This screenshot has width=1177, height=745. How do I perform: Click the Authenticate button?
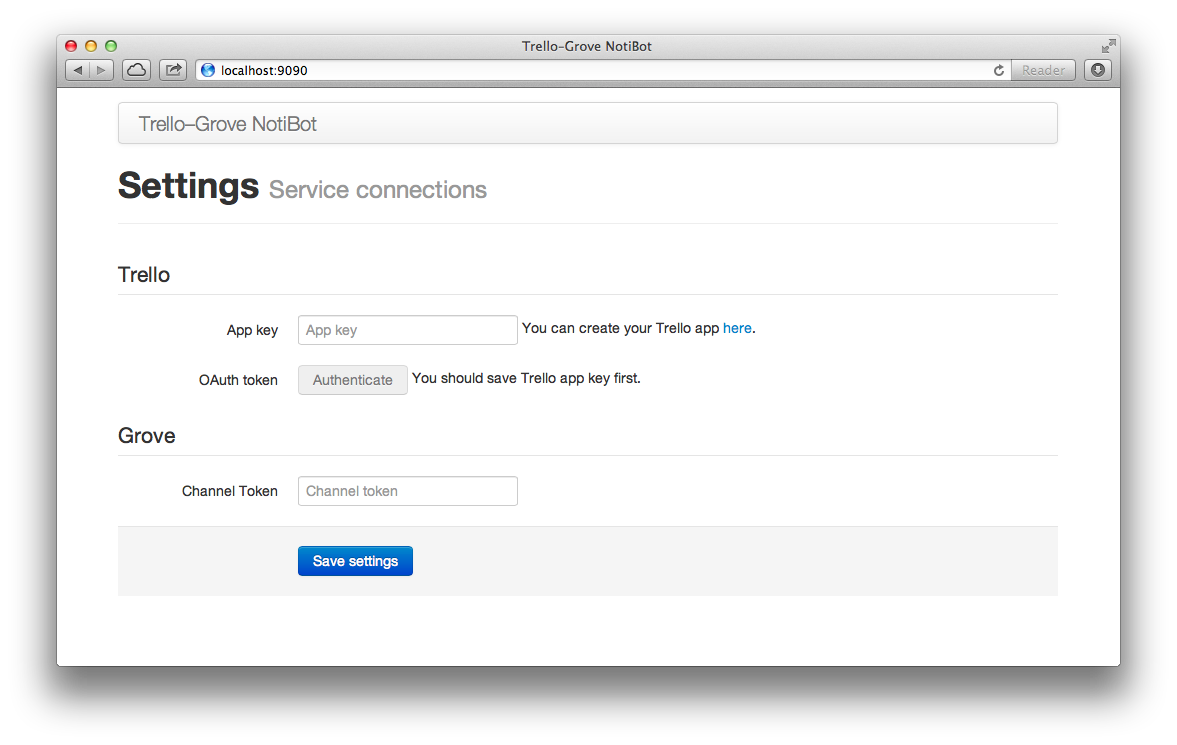coord(353,380)
